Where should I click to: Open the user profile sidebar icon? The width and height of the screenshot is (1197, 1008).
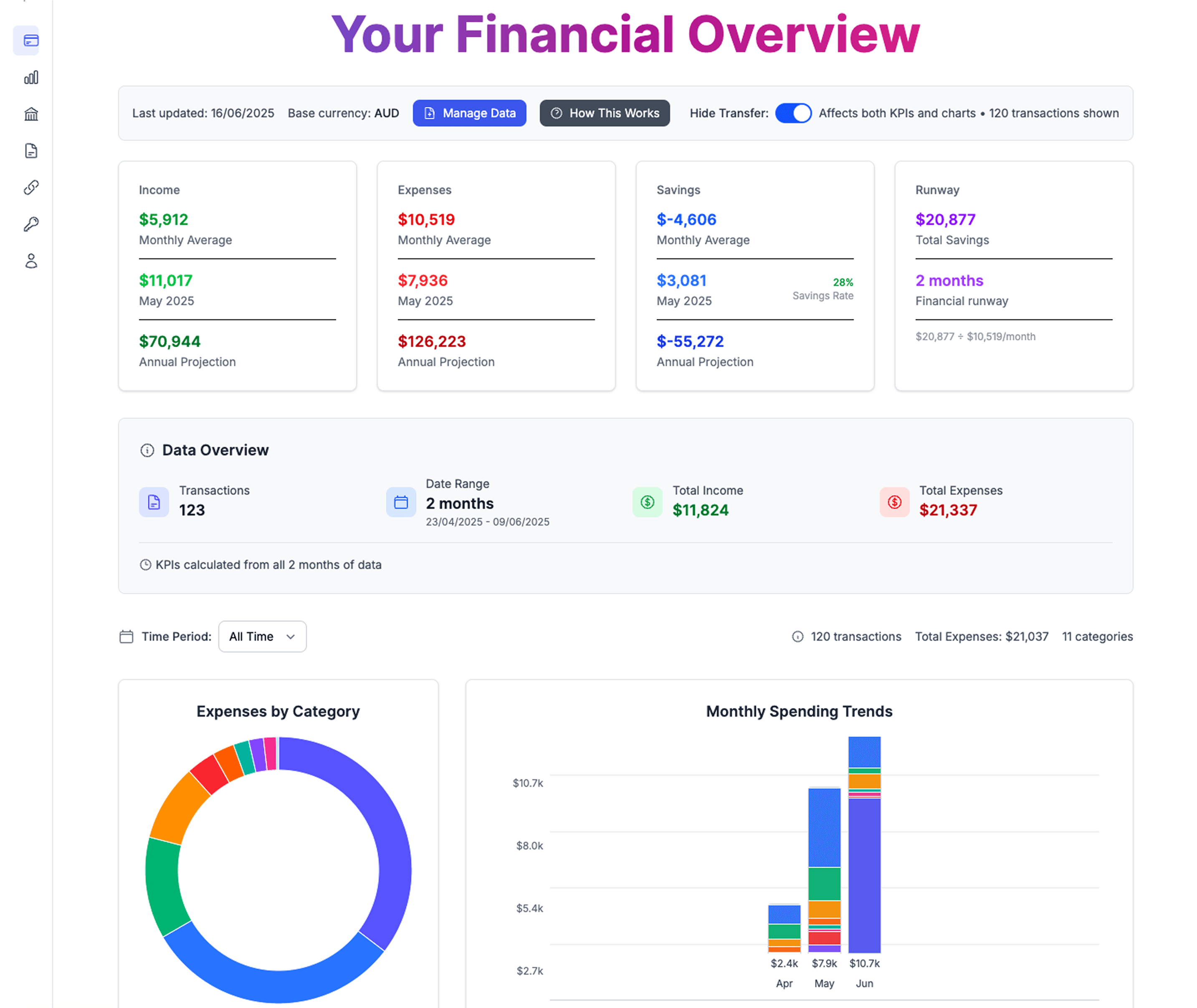31,261
